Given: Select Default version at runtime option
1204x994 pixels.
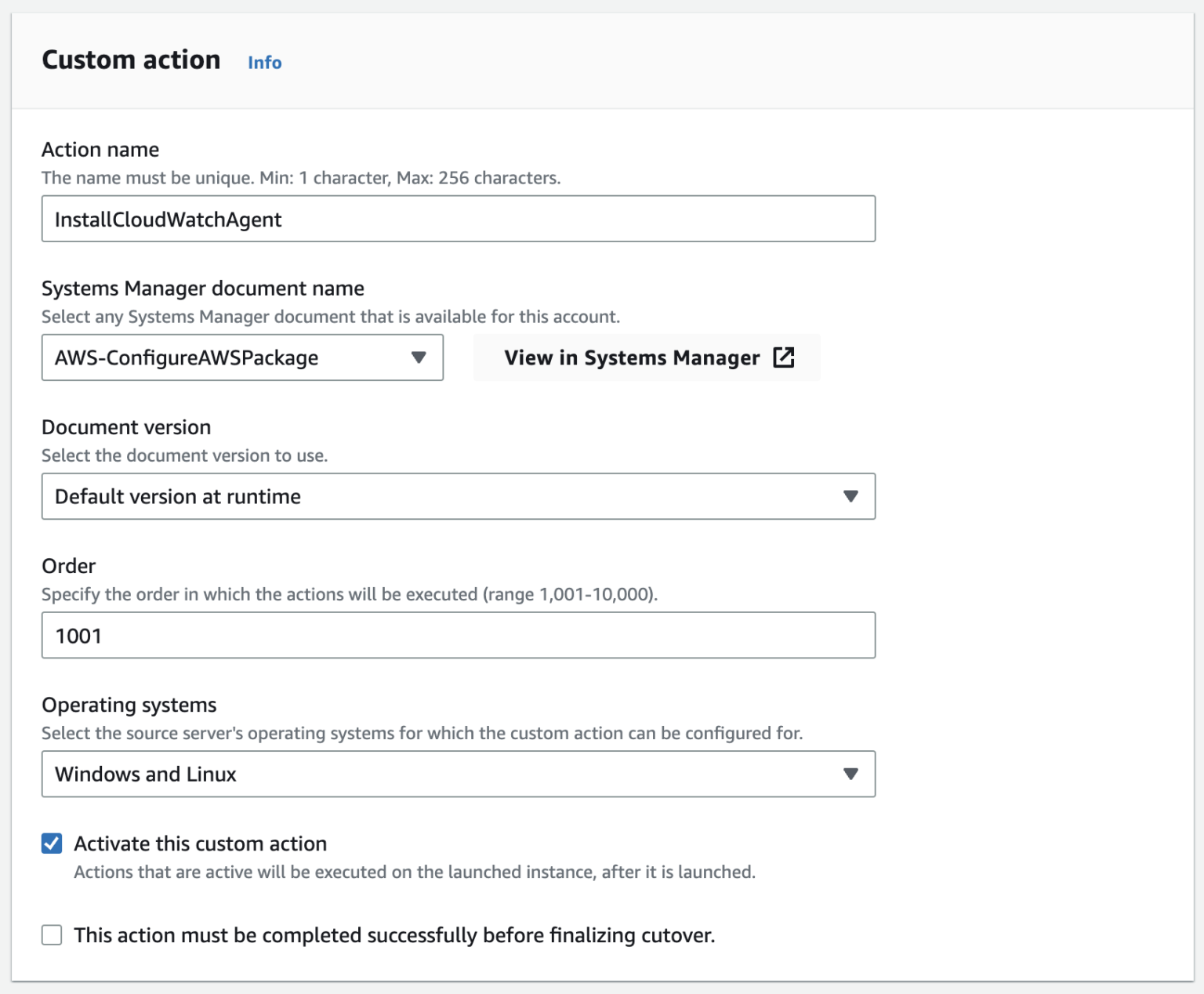Looking at the screenshot, I should click(x=459, y=496).
